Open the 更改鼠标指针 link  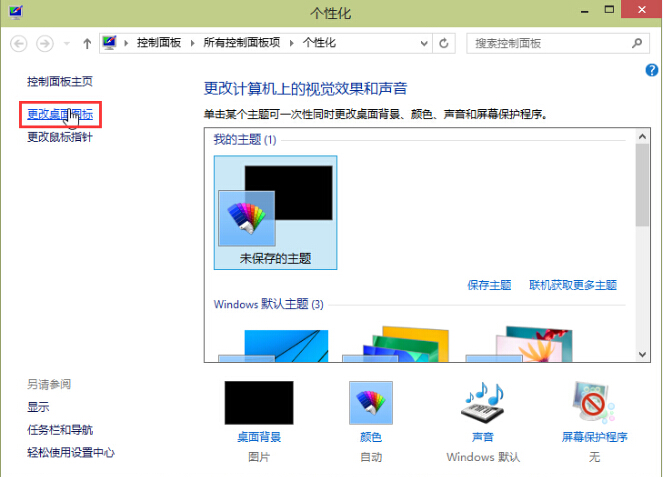(x=60, y=137)
